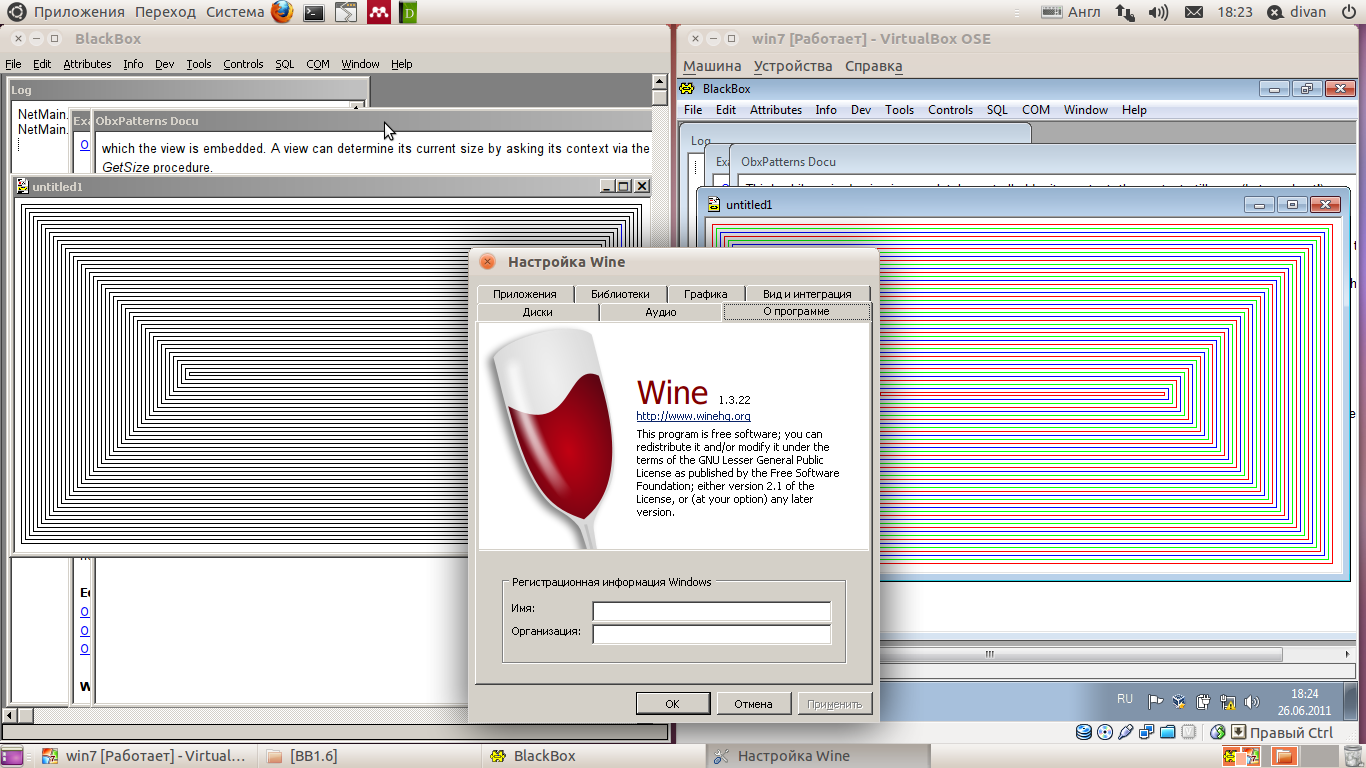Click the VirtualBox optical disc status icon
Viewport: 1366px width, 768px height.
click(x=1105, y=732)
